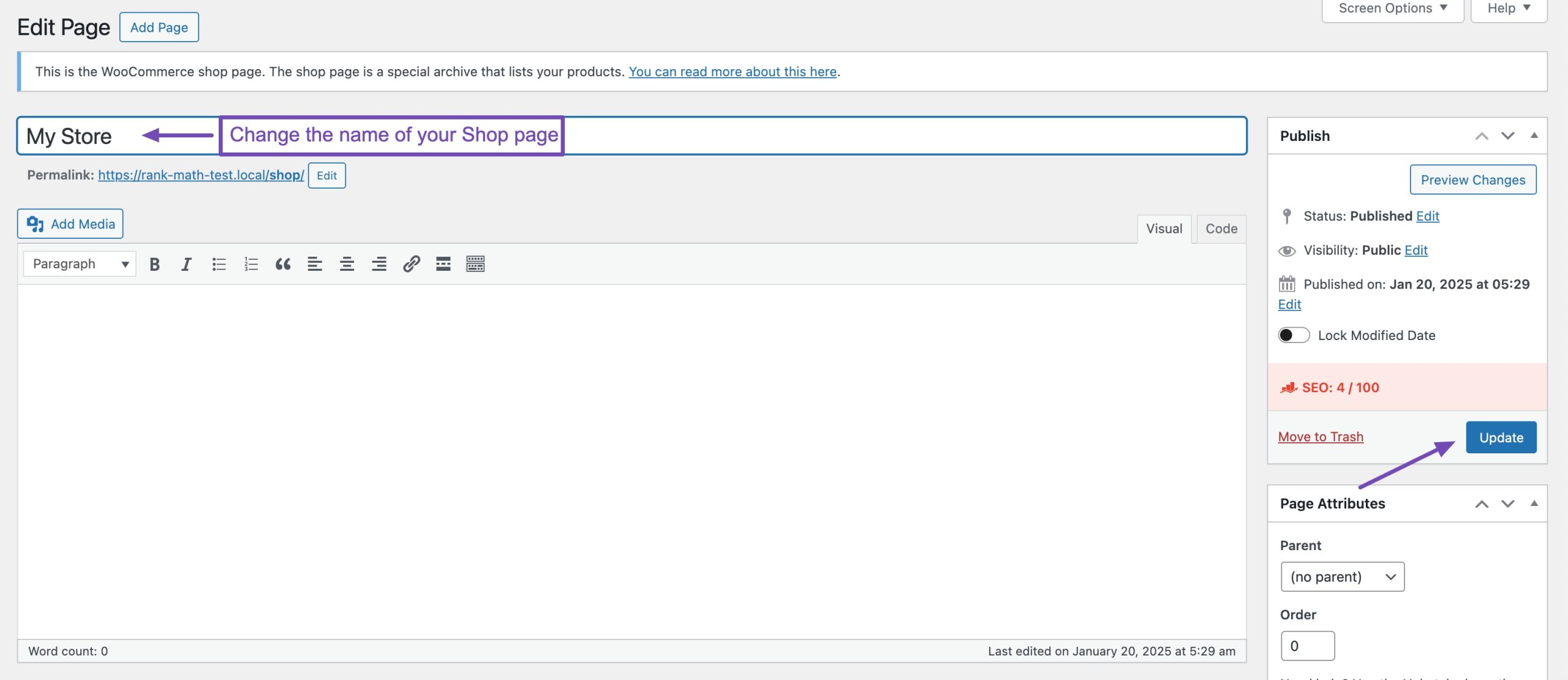Screen dimensions: 1568x680
Task: Click inside the empty content editor area
Action: (x=631, y=461)
